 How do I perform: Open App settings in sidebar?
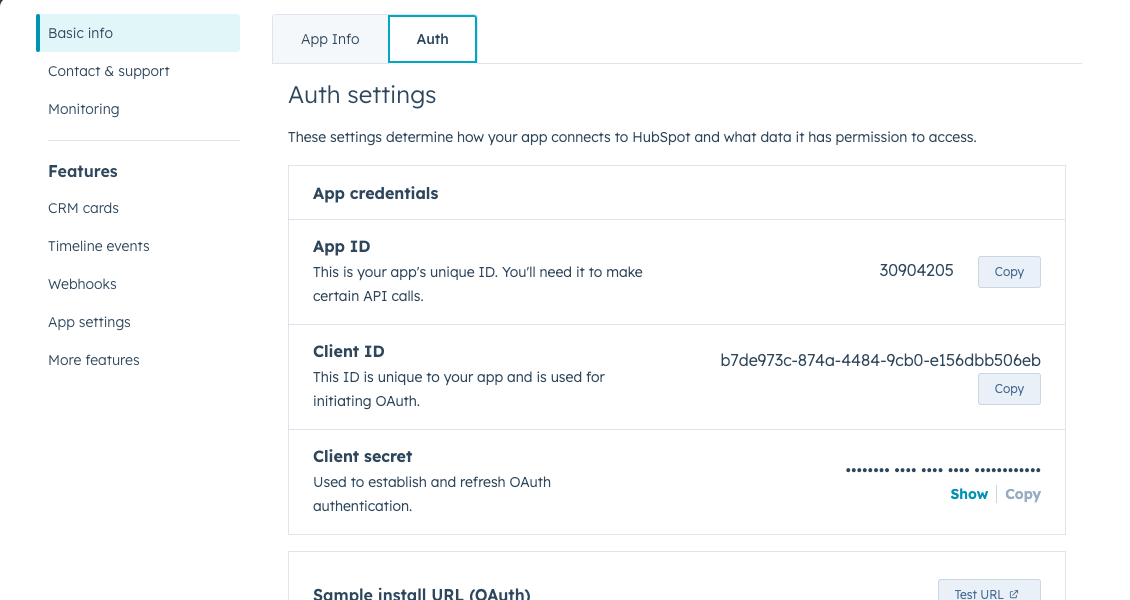point(90,322)
